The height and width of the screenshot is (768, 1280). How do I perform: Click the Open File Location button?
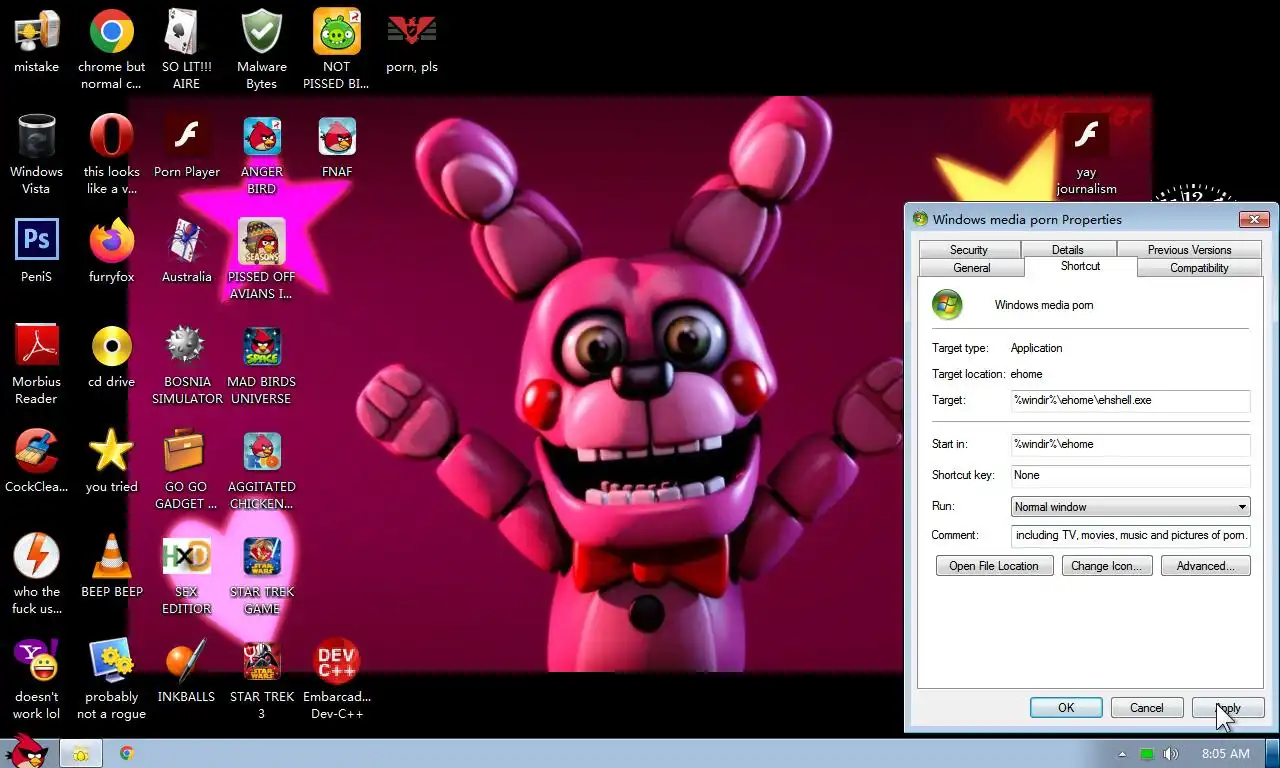994,566
